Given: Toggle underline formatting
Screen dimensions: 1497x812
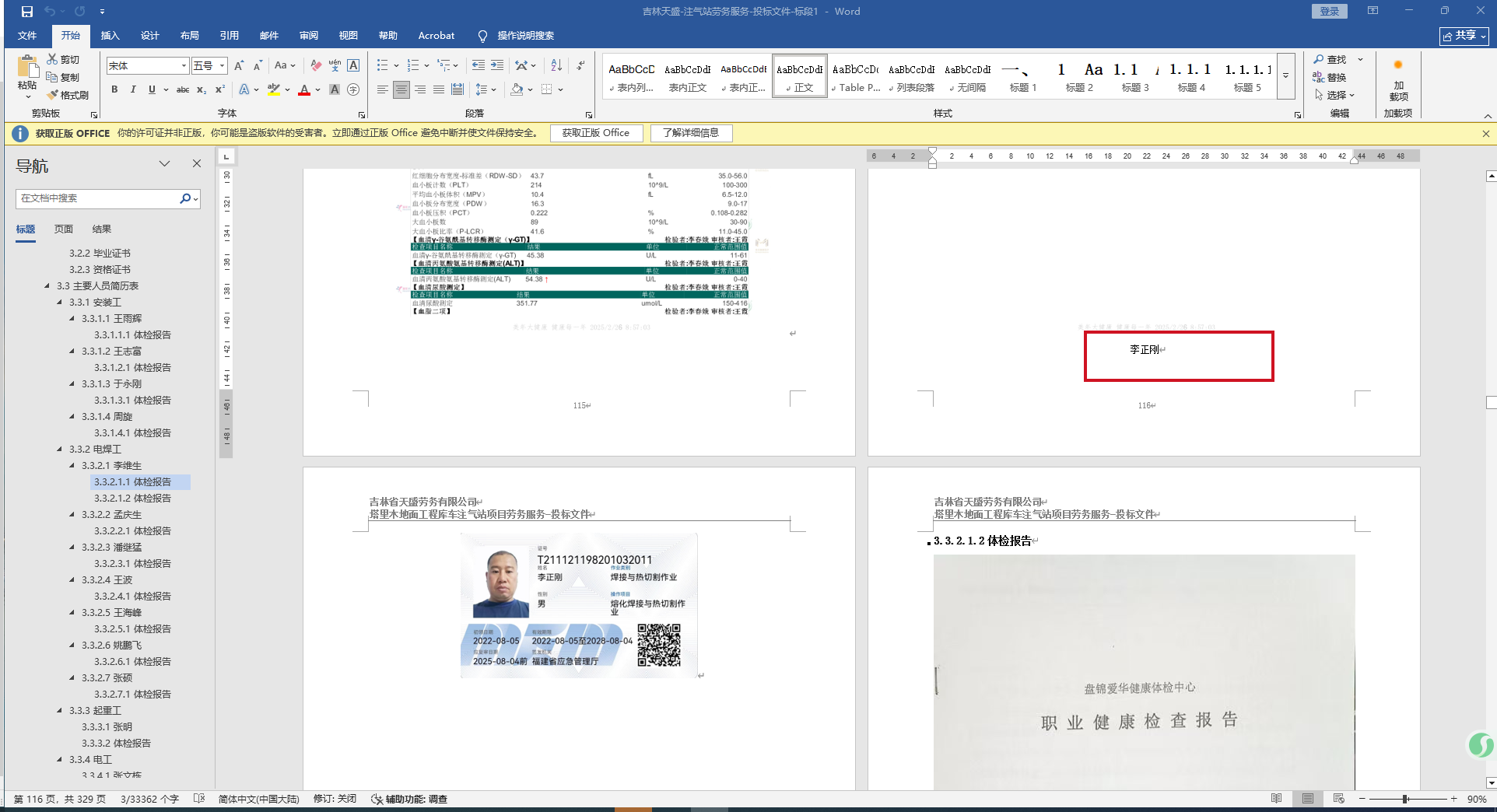Looking at the screenshot, I should (152, 89).
